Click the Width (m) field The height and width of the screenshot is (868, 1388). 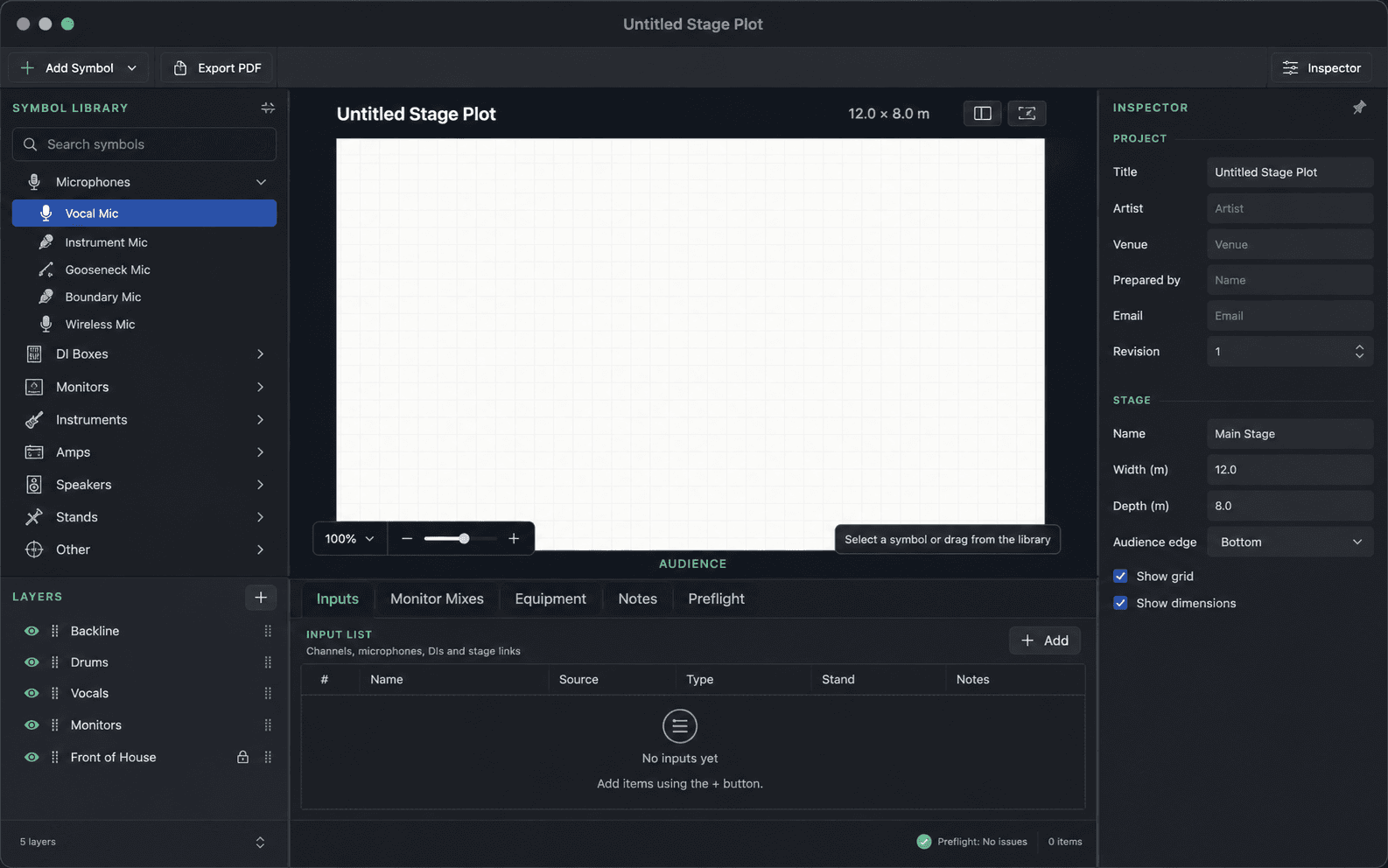1290,470
